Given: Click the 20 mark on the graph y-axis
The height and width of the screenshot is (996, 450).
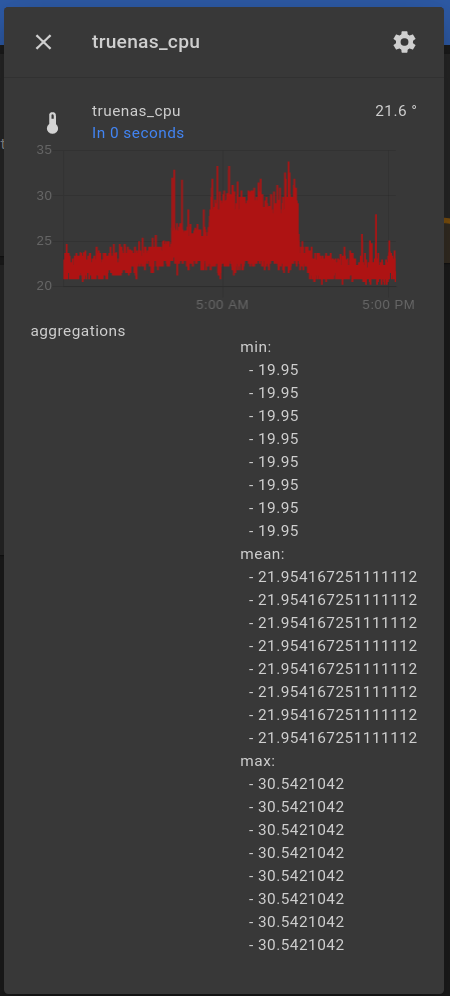Looking at the screenshot, I should tap(44, 286).
